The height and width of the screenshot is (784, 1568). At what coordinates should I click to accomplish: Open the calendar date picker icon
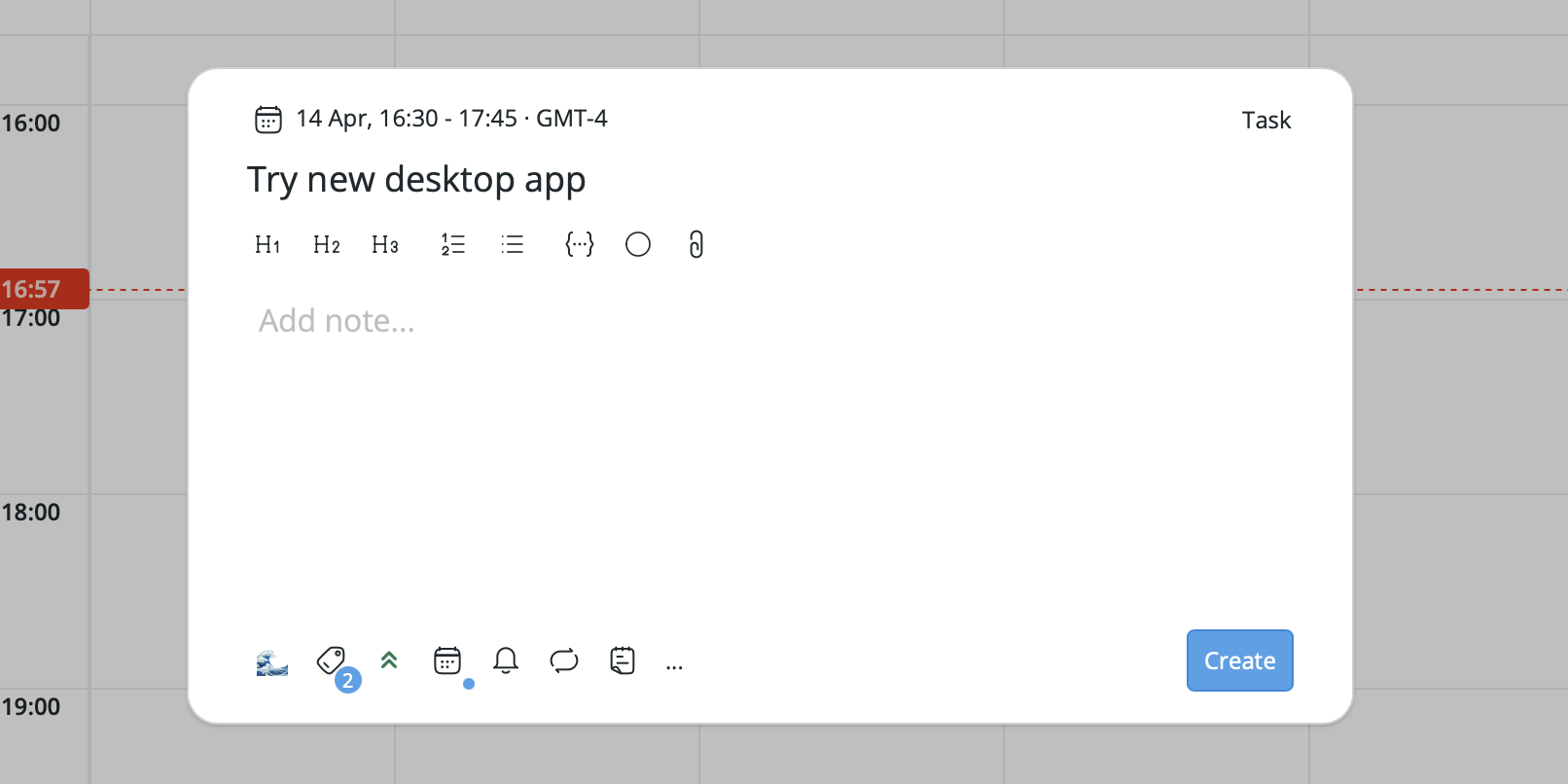[x=447, y=661]
